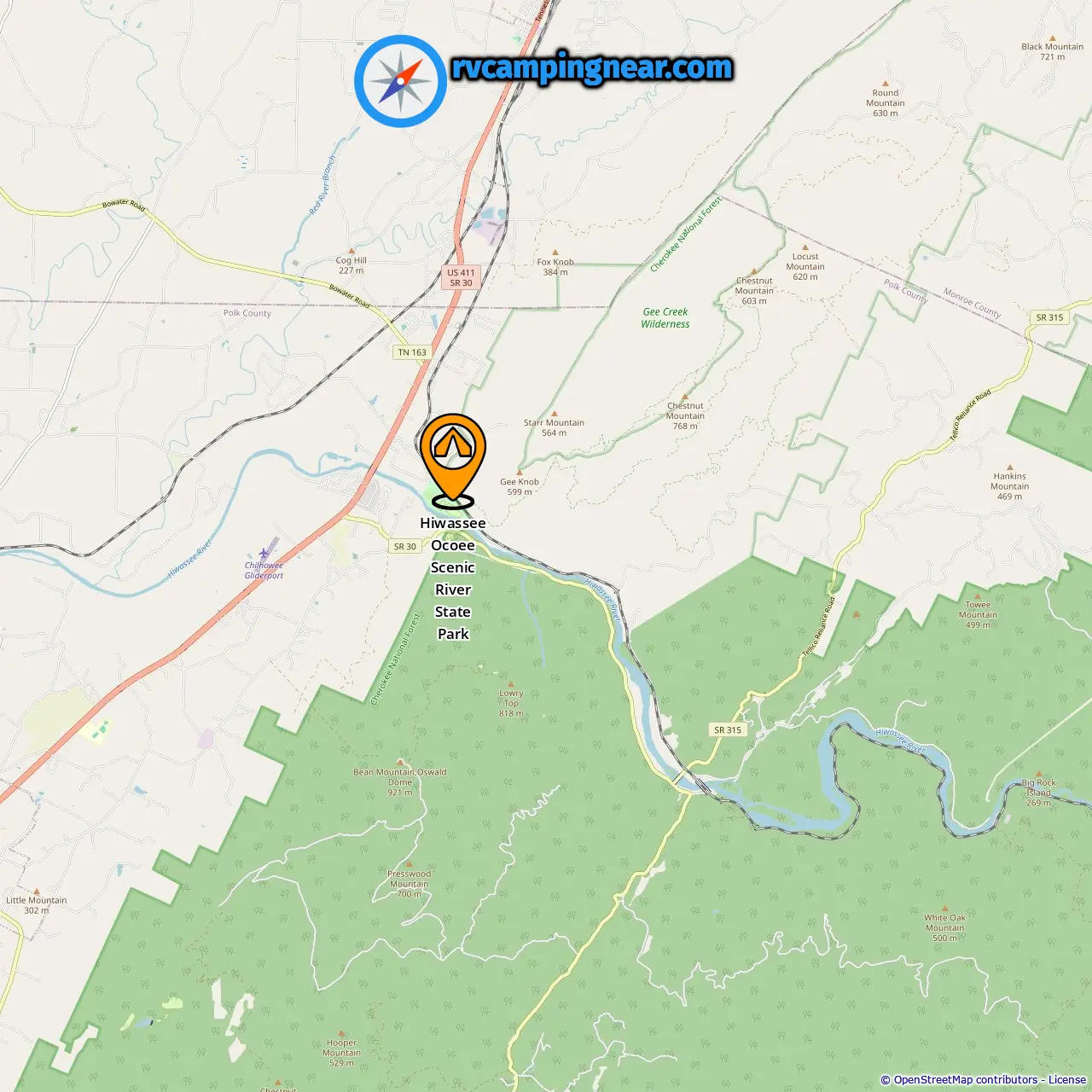Click the Starr Mountain peak marker
Viewport: 1092px width, 1092px height.
tap(555, 414)
